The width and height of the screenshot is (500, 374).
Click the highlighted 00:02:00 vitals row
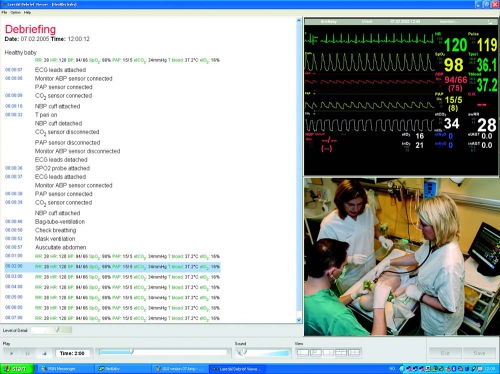point(112,267)
